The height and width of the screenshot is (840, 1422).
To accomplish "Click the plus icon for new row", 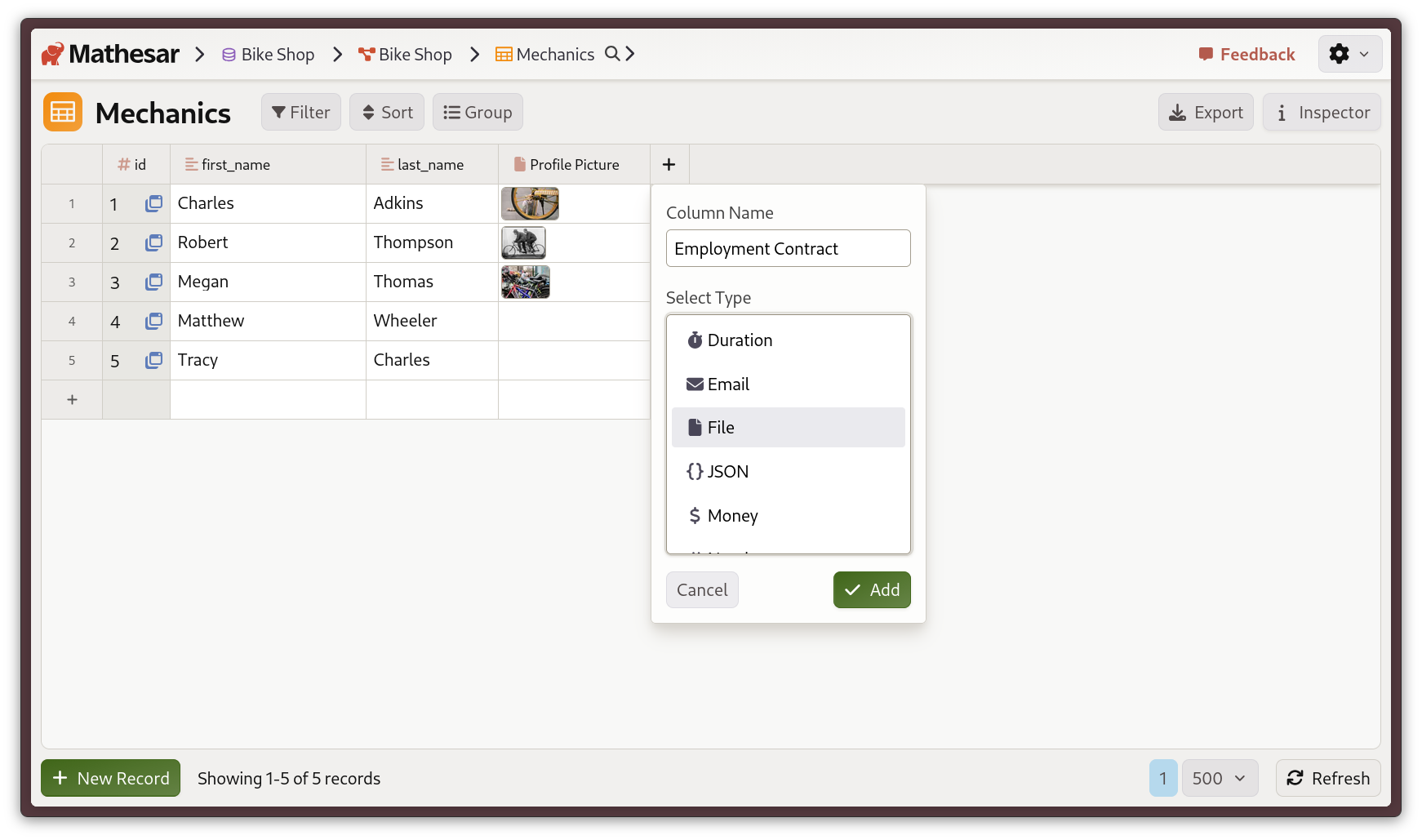I will pyautogui.click(x=72, y=400).
